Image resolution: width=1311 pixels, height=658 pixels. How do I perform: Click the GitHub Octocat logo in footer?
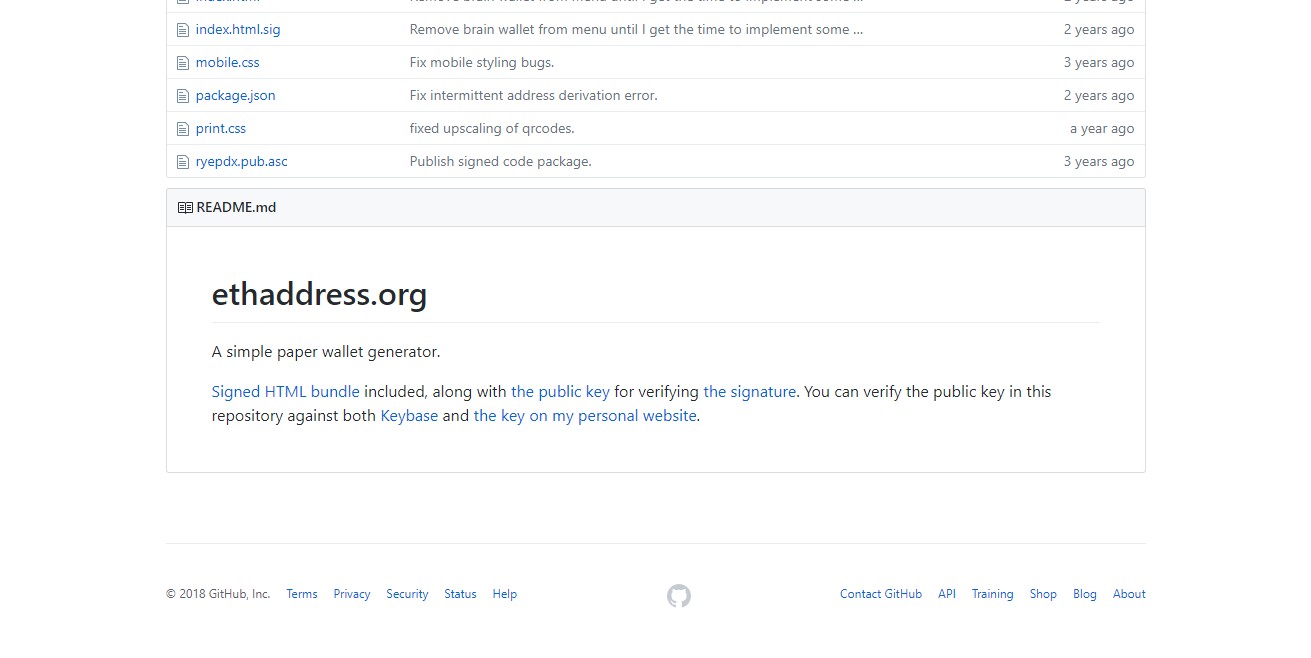click(x=678, y=596)
